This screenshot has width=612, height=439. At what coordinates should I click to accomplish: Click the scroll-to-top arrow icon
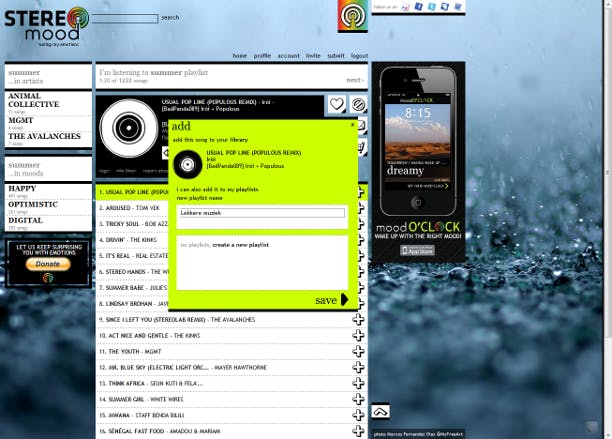pos(380,411)
